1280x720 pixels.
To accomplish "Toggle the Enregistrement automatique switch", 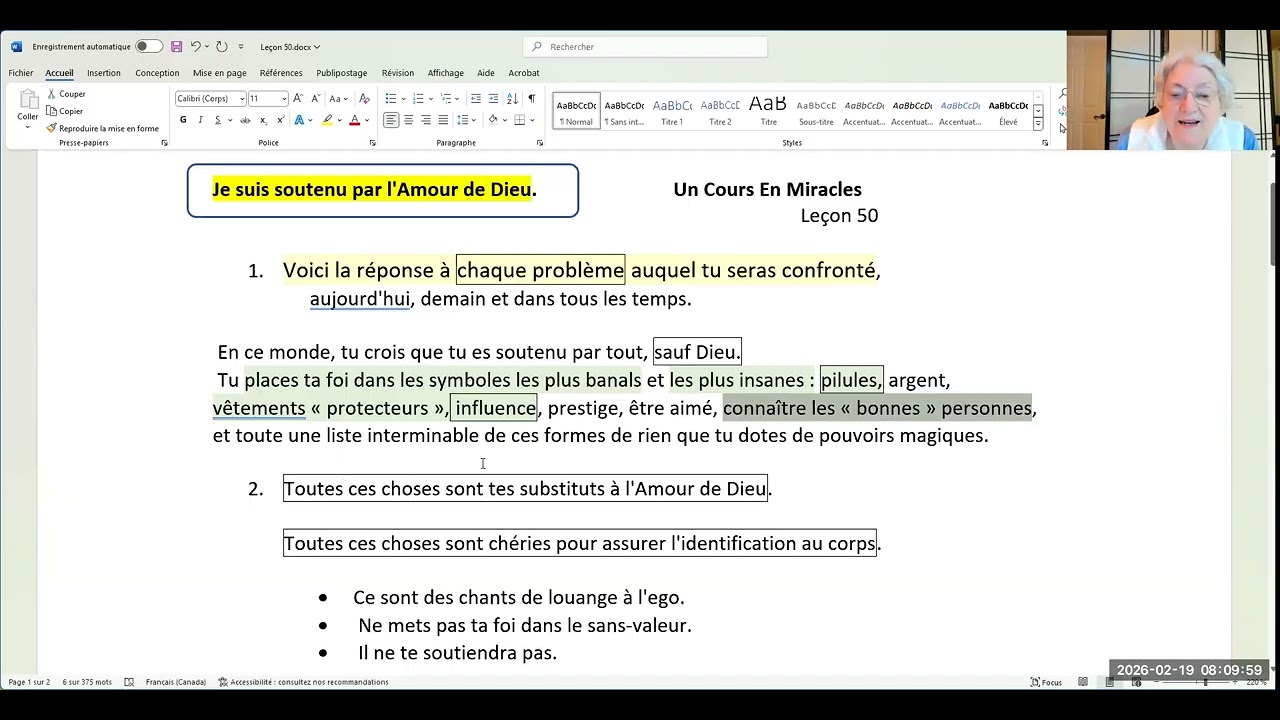I will pyautogui.click(x=148, y=47).
